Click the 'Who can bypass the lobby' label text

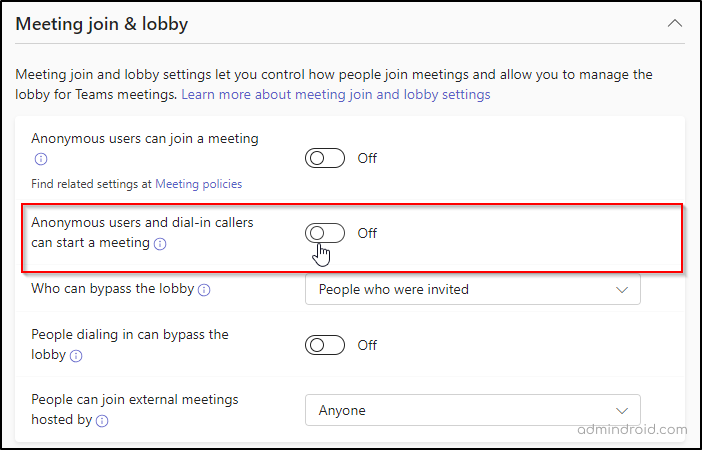pyautogui.click(x=112, y=290)
